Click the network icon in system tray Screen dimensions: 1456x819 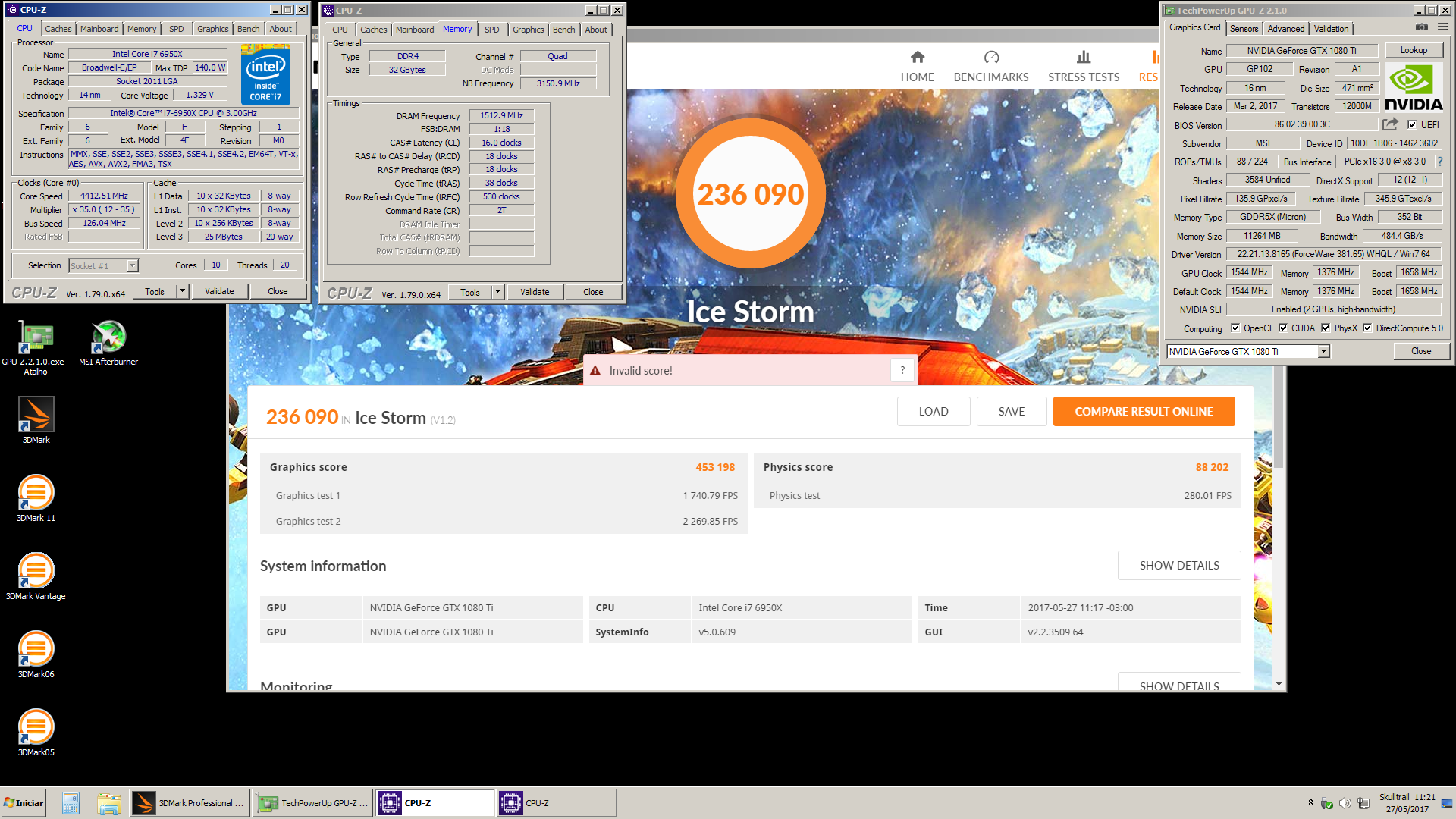point(1363,803)
